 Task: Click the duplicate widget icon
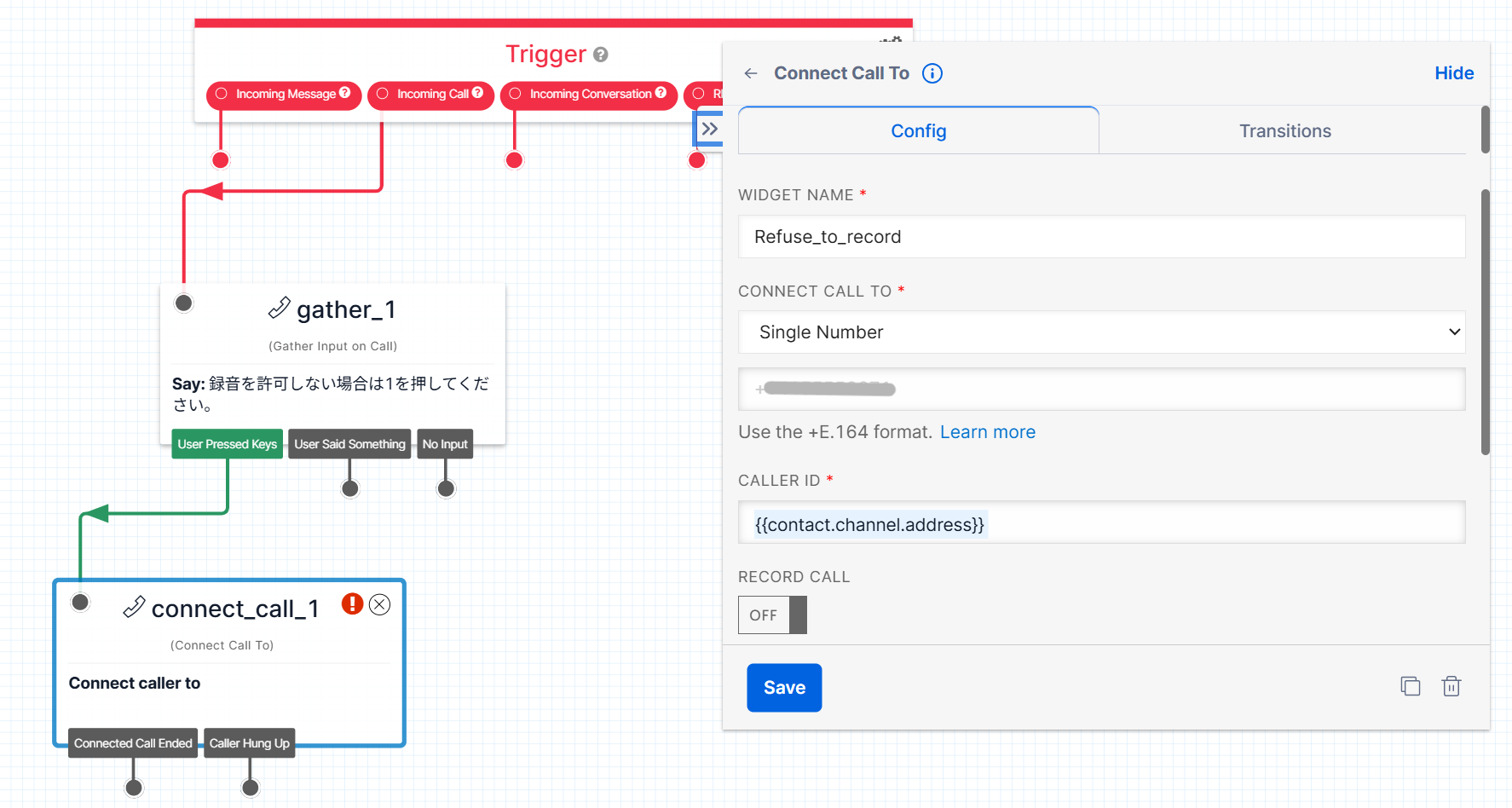tap(1411, 686)
